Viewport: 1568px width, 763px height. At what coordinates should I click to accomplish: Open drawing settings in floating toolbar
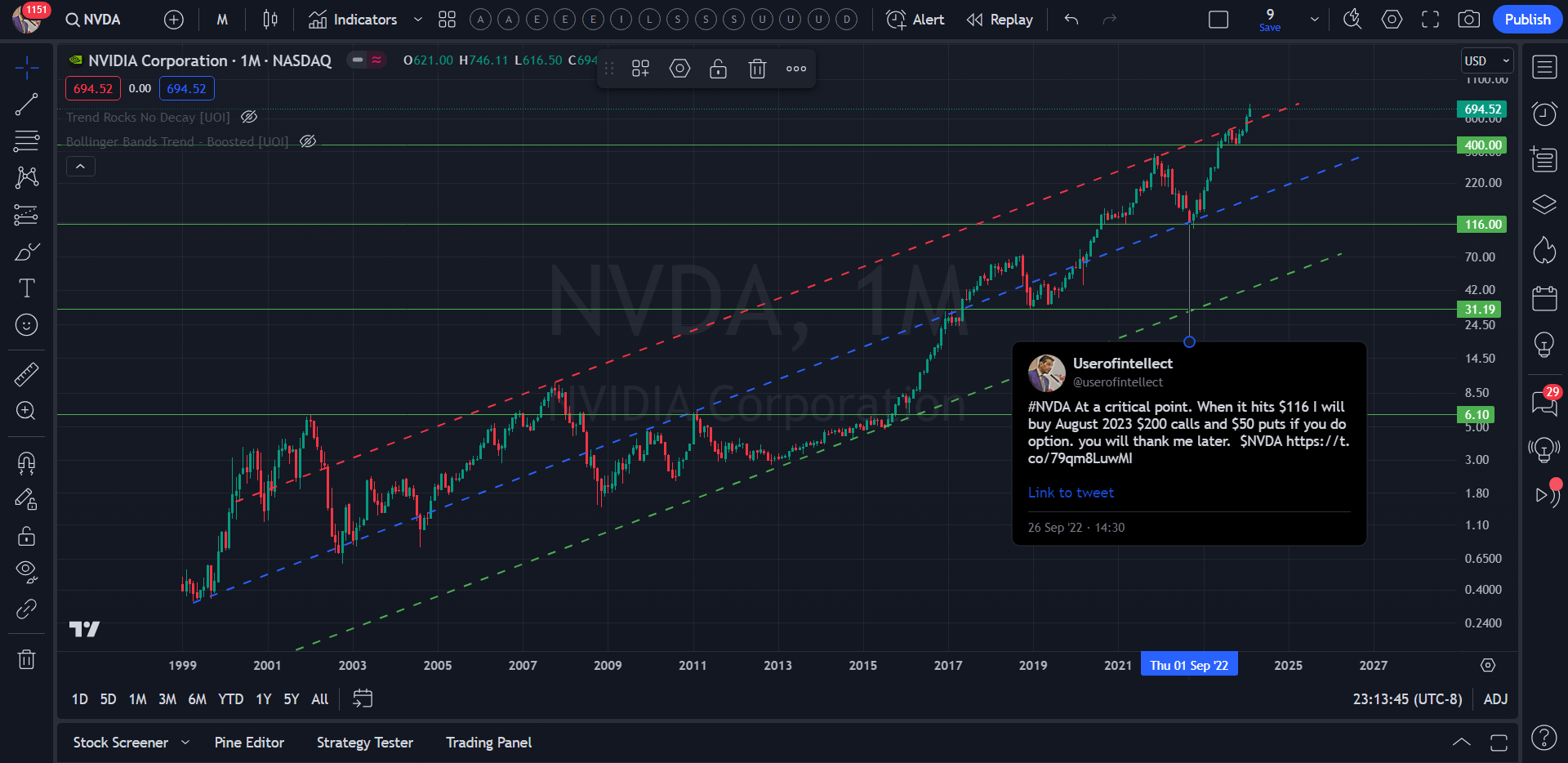tap(679, 69)
